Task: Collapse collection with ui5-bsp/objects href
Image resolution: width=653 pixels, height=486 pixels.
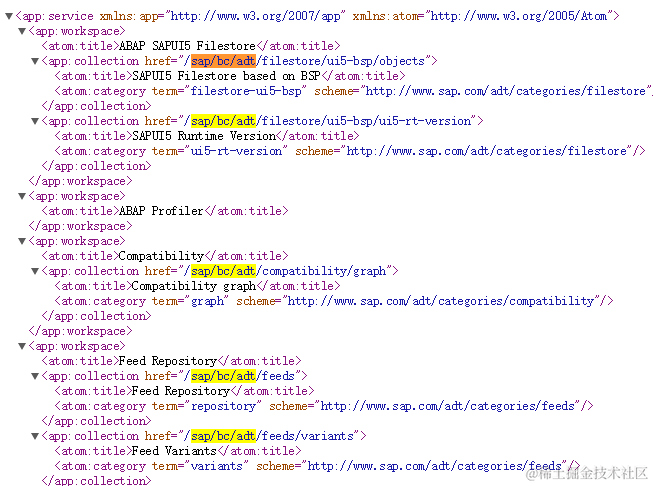Action: (x=35, y=61)
